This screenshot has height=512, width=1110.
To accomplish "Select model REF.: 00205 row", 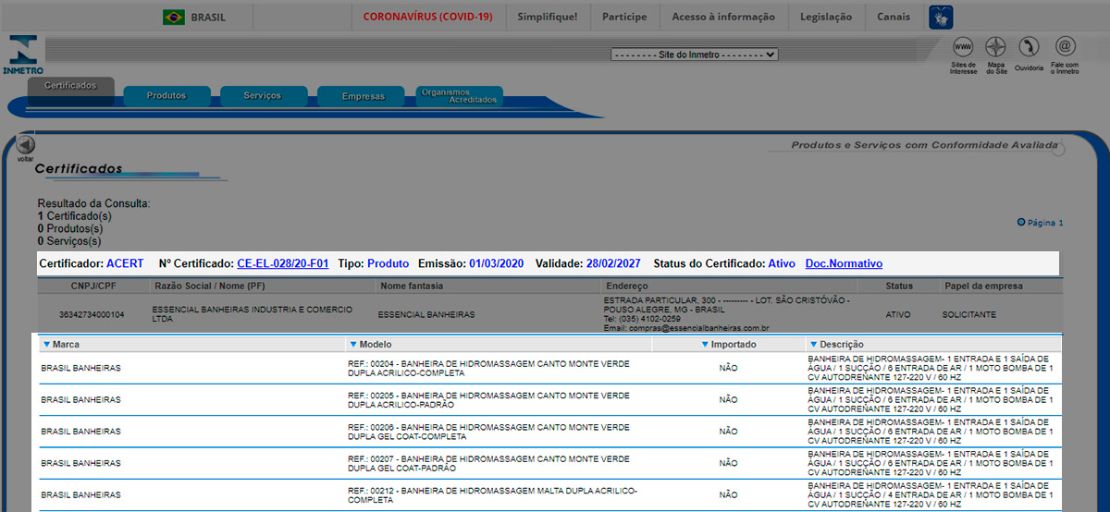I will click(550, 400).
